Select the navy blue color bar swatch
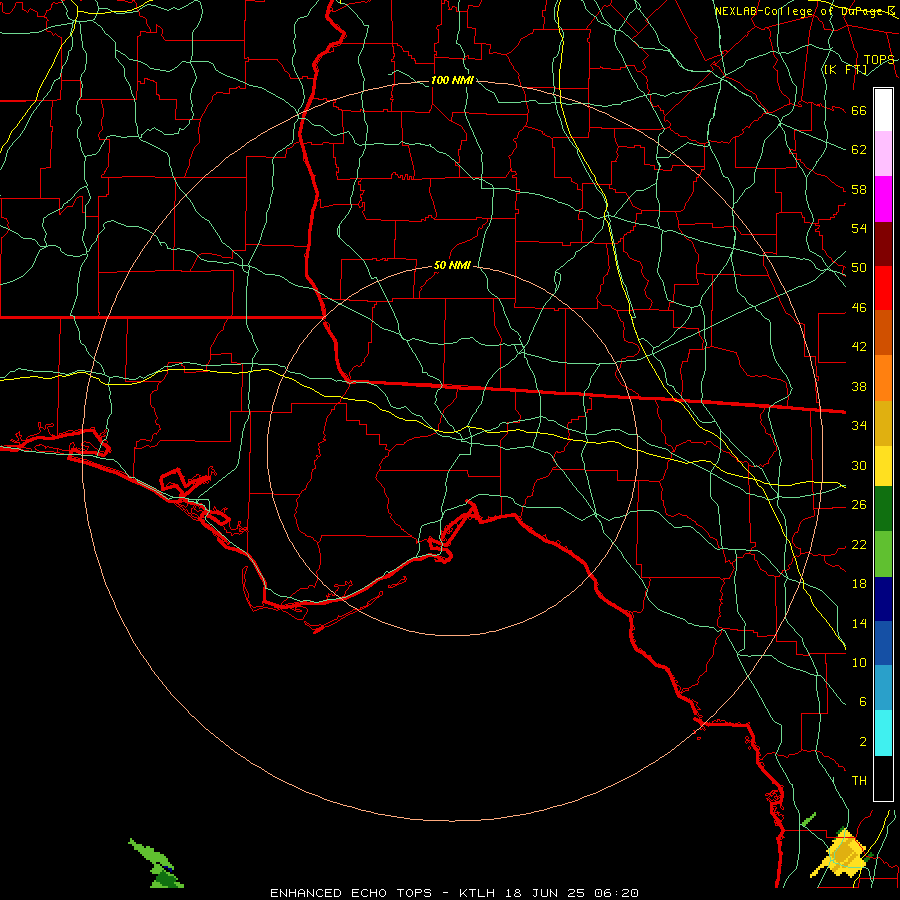Screen dimensions: 900x900 click(883, 599)
